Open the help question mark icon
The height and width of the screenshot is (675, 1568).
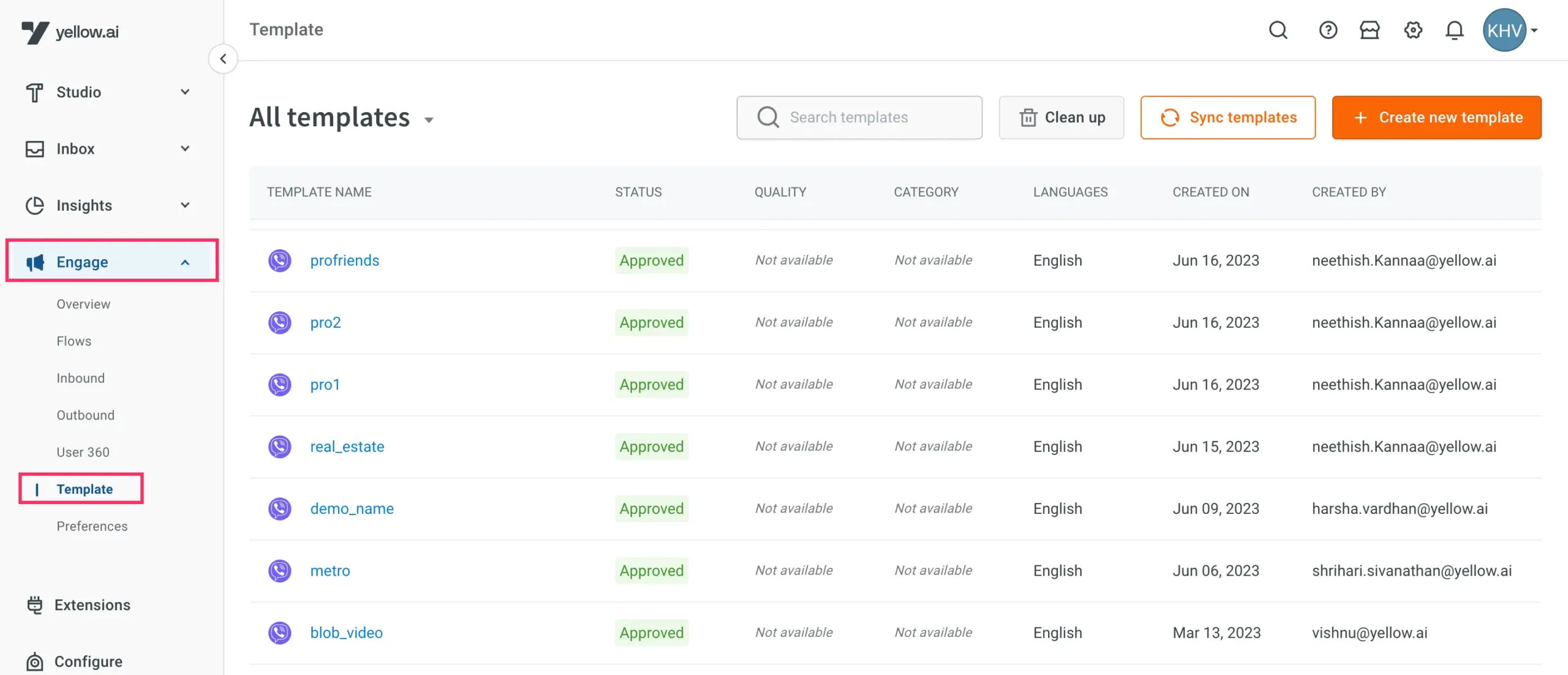[x=1328, y=29]
